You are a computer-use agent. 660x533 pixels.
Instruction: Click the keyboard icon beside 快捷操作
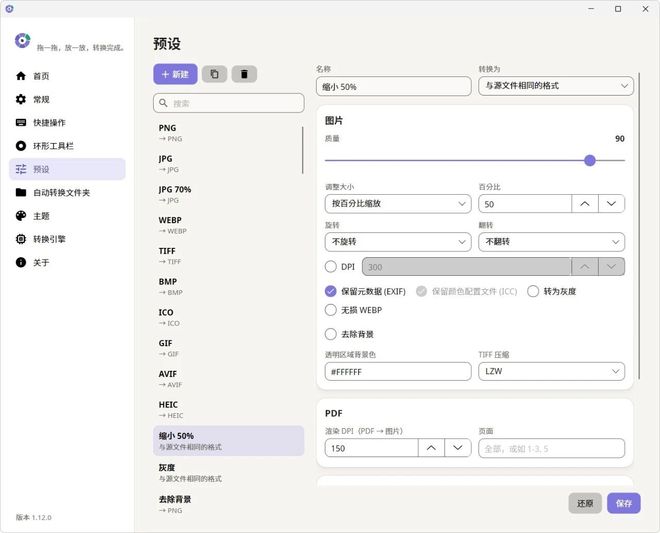(x=21, y=123)
